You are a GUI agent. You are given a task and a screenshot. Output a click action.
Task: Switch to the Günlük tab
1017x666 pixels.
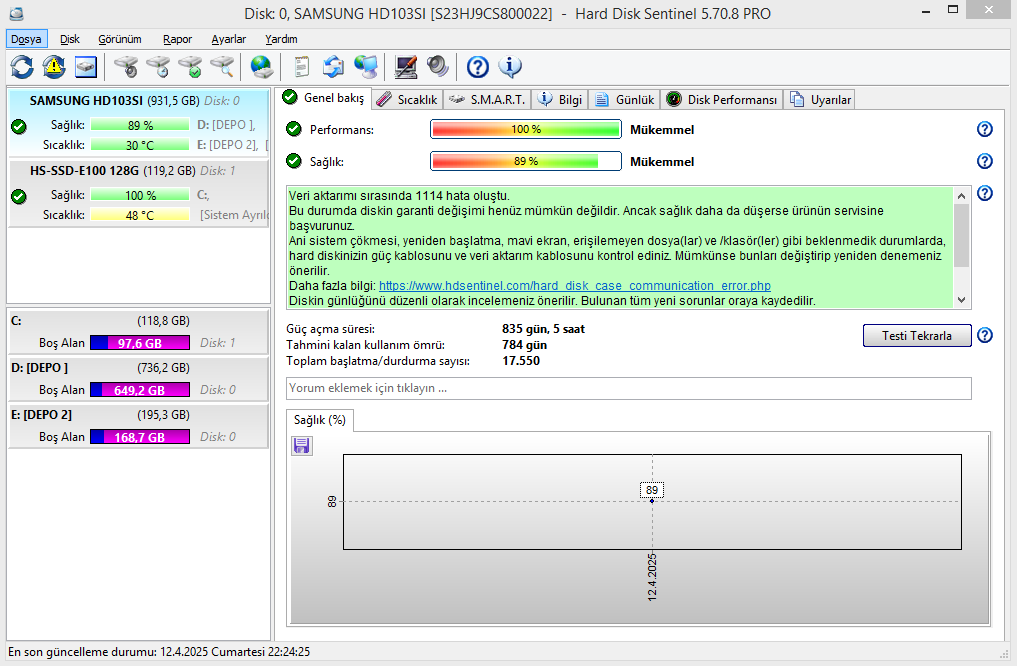coord(624,99)
